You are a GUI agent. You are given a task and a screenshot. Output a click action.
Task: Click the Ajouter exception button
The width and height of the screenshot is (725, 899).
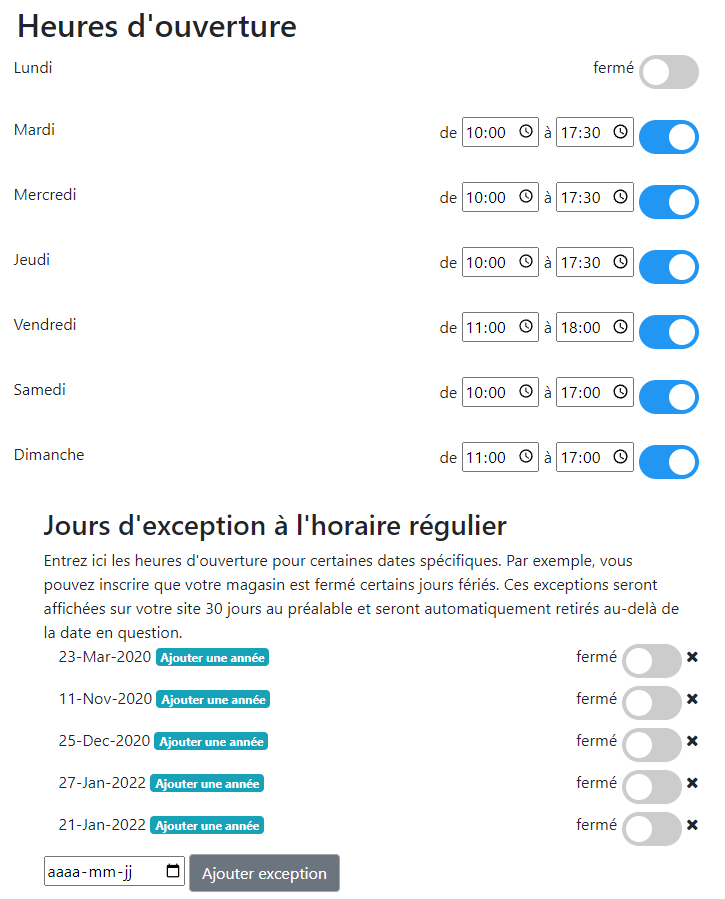tap(264, 873)
